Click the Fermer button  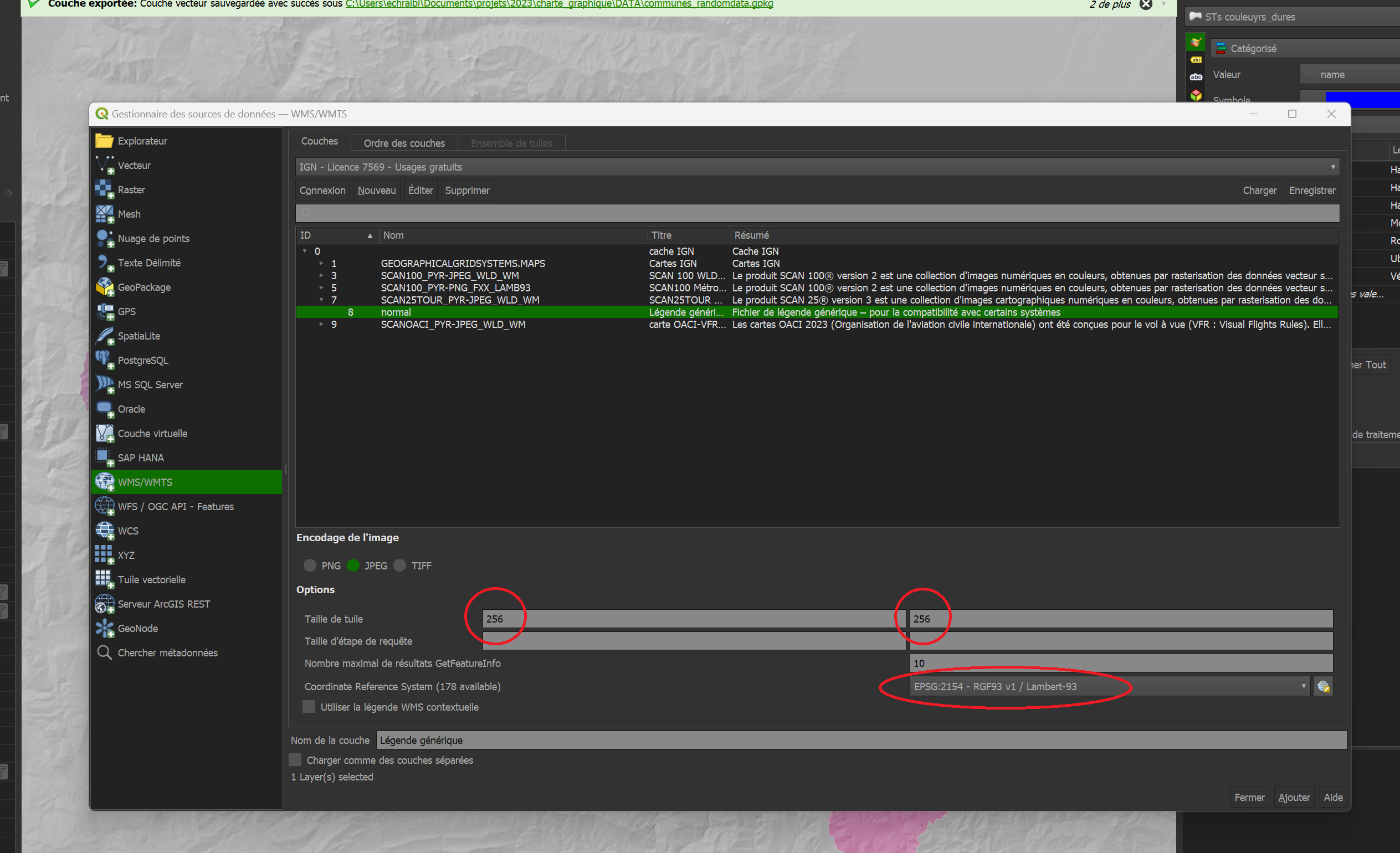point(1249,798)
